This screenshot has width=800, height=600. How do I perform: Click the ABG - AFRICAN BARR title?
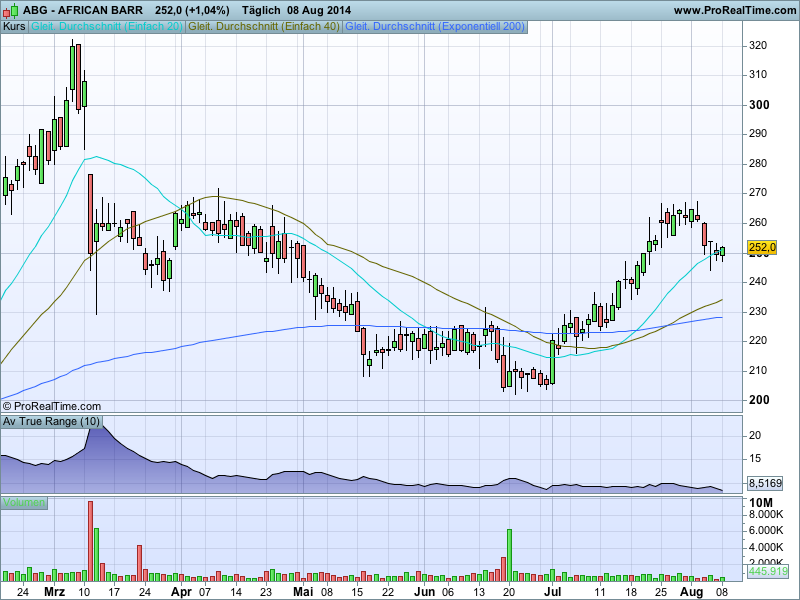pyautogui.click(x=84, y=10)
